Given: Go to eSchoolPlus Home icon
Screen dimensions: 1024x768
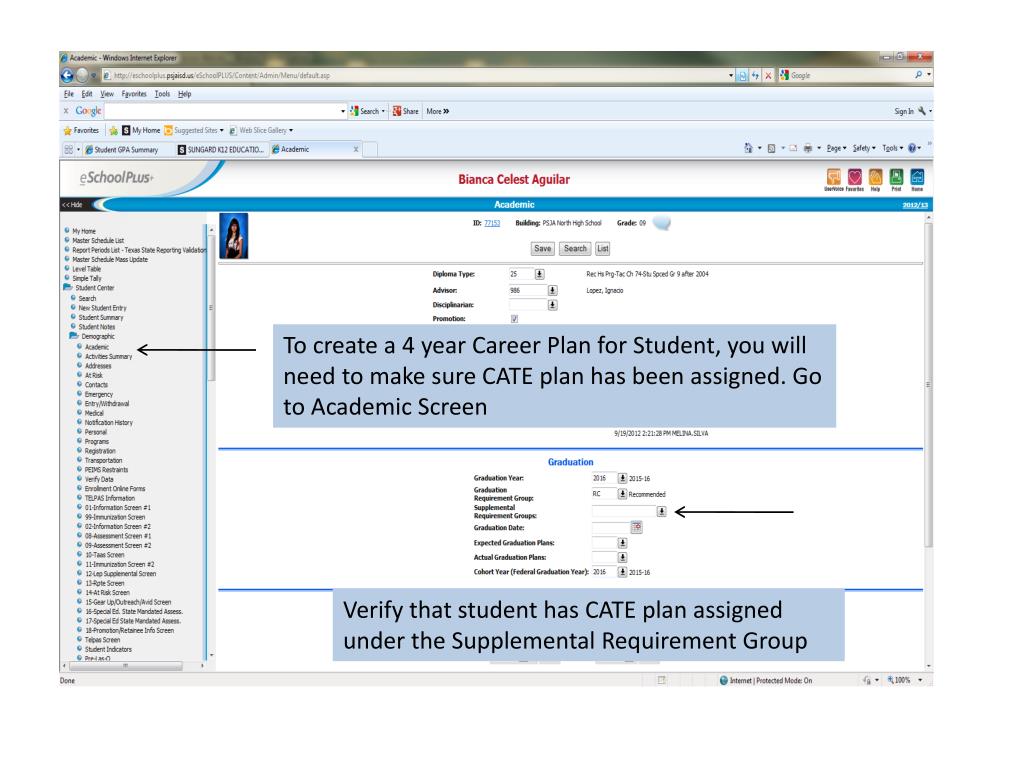Looking at the screenshot, I should (918, 177).
